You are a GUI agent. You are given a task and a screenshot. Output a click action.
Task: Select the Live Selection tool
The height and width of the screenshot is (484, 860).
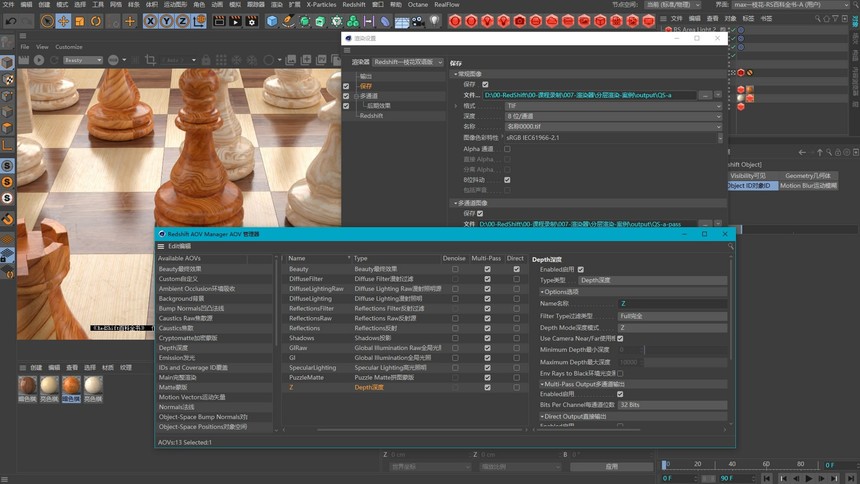point(47,21)
